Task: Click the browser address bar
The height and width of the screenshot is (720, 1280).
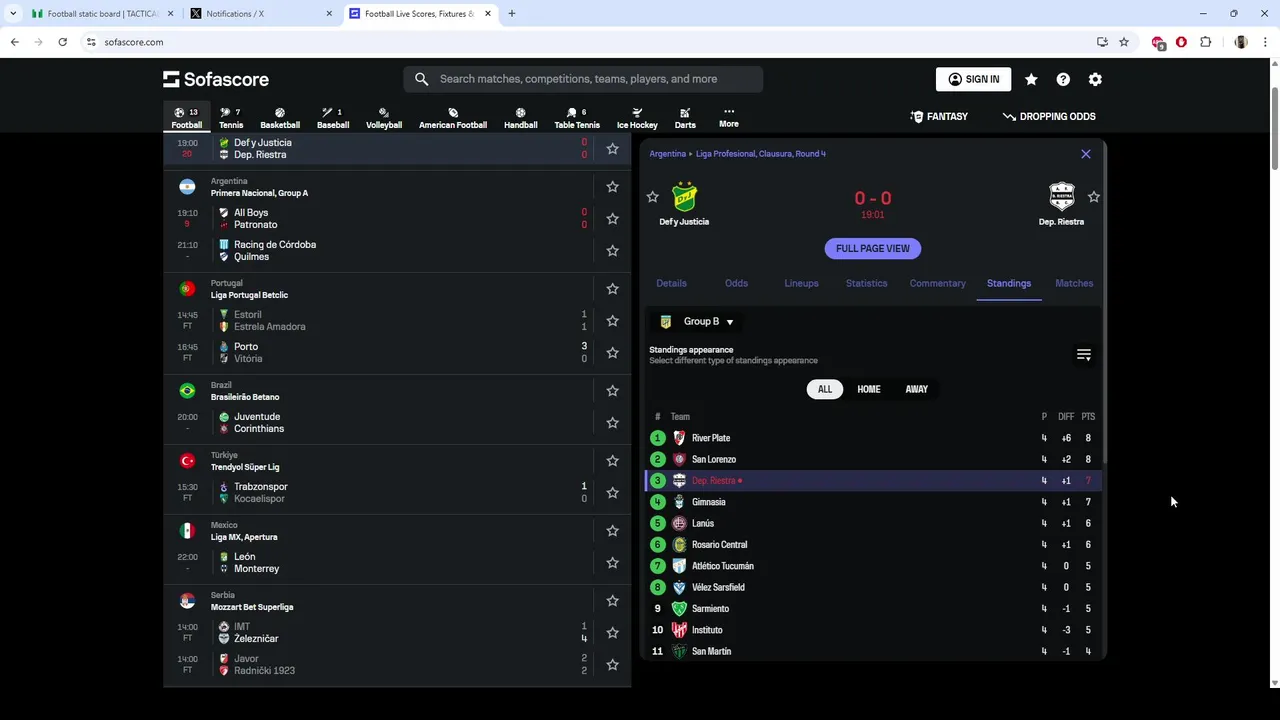Action: pyautogui.click(x=590, y=42)
